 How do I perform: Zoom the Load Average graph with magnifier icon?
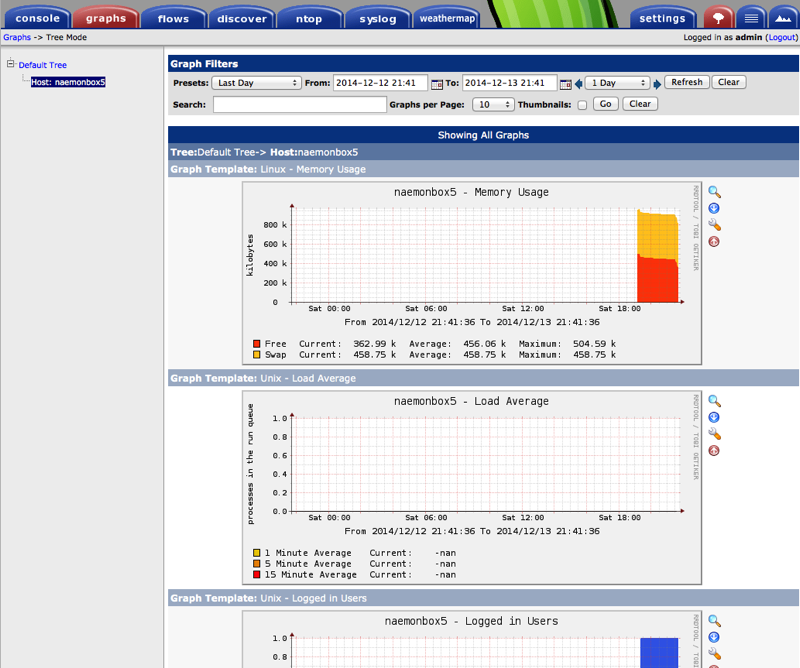714,401
